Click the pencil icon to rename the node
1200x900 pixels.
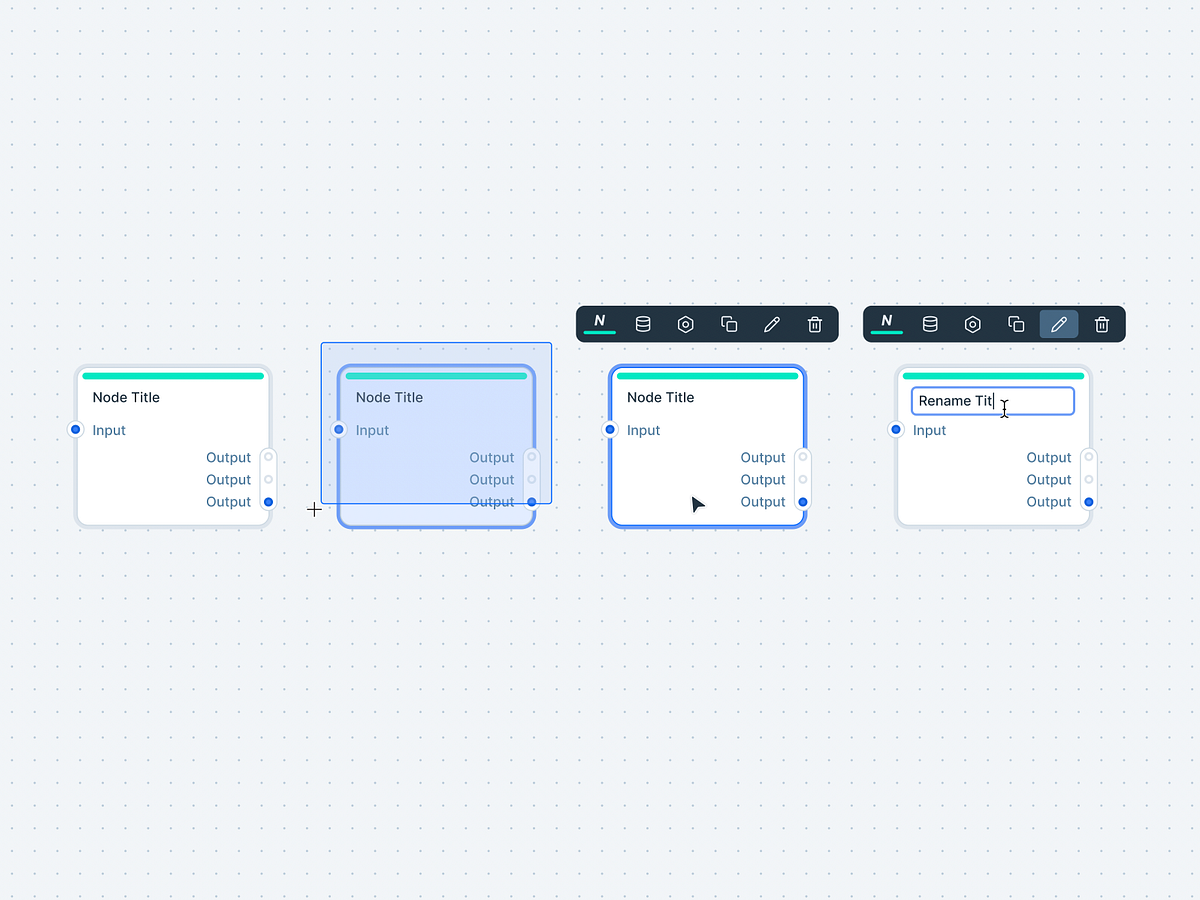coord(771,324)
